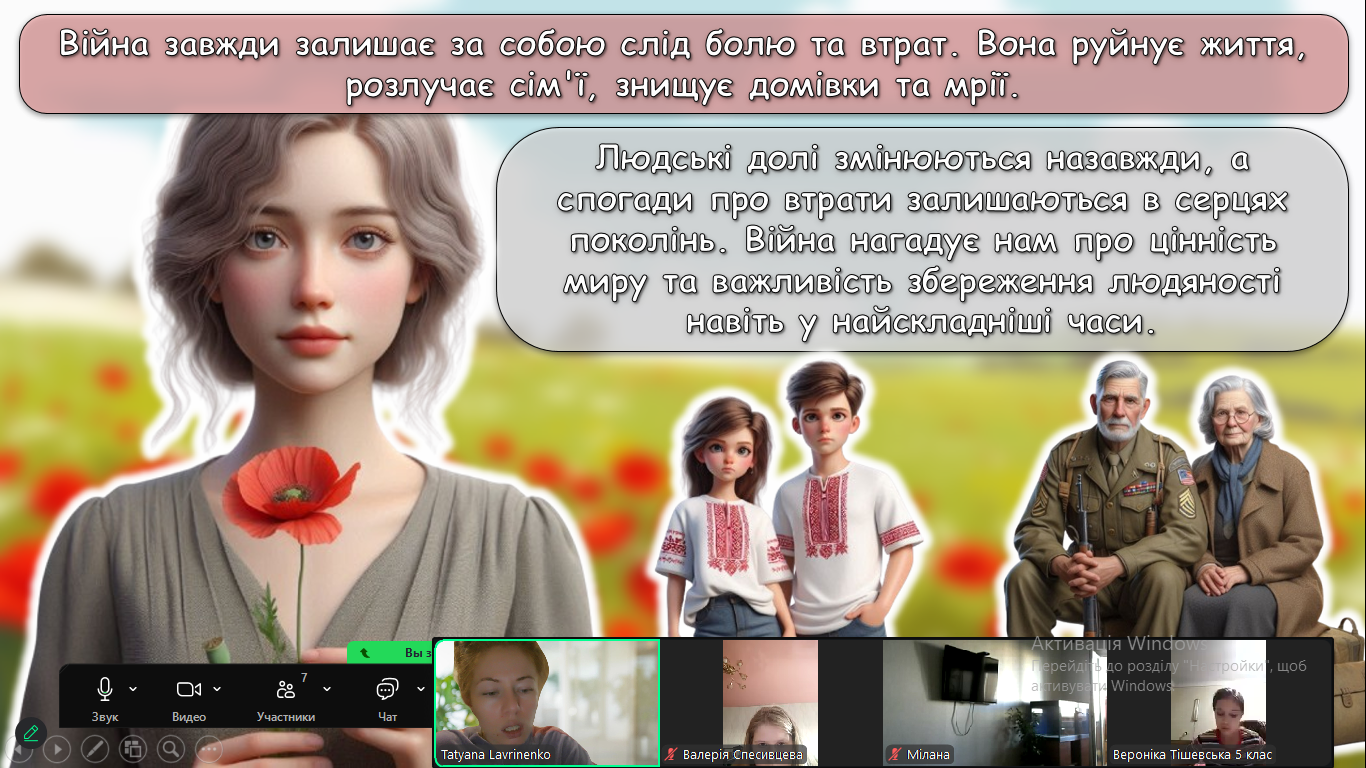The width and height of the screenshot is (1366, 768).
Task: Click the green annotation pencil button
Action: click(30, 733)
